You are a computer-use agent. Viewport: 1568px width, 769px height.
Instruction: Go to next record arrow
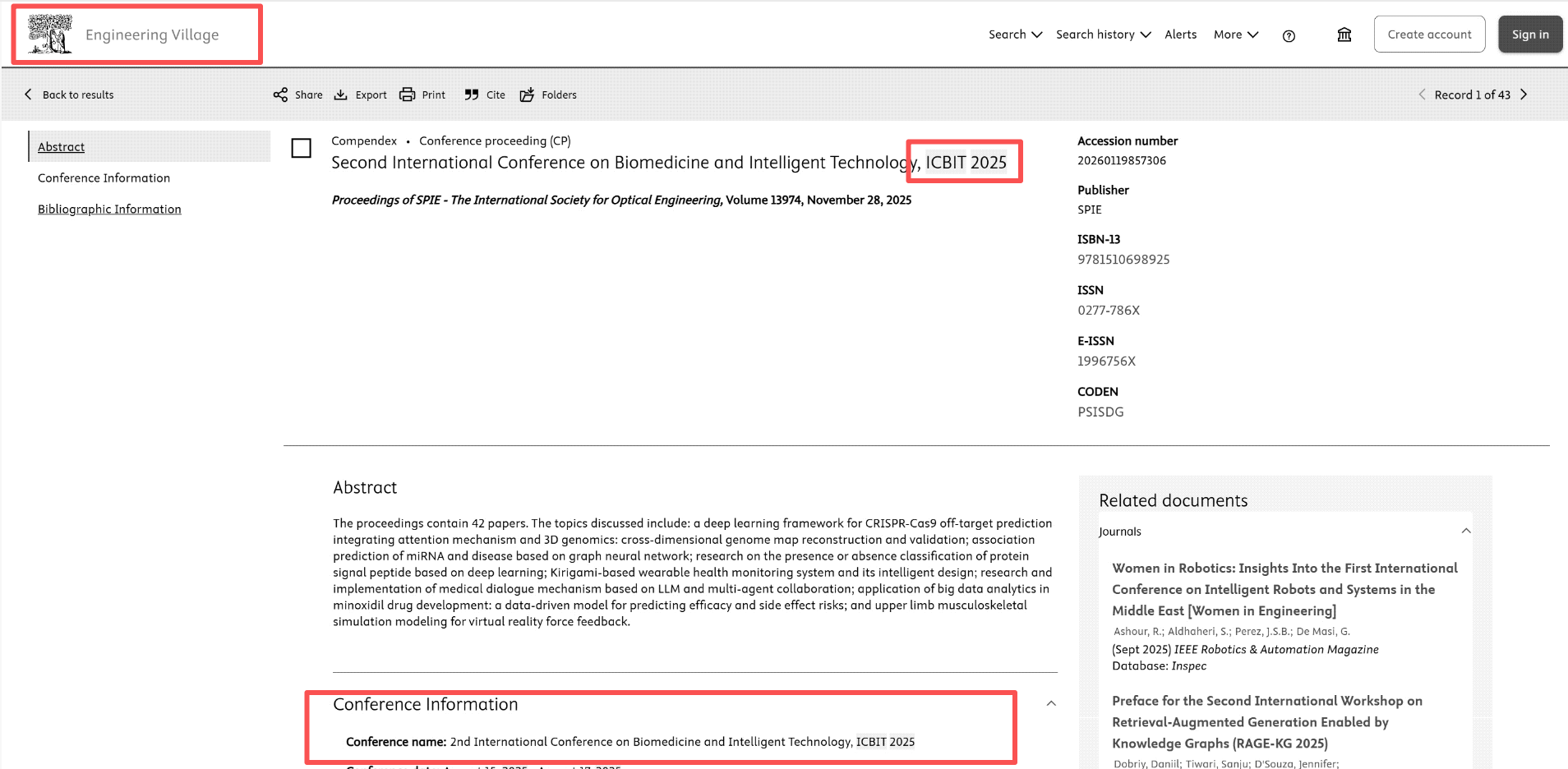coord(1524,94)
